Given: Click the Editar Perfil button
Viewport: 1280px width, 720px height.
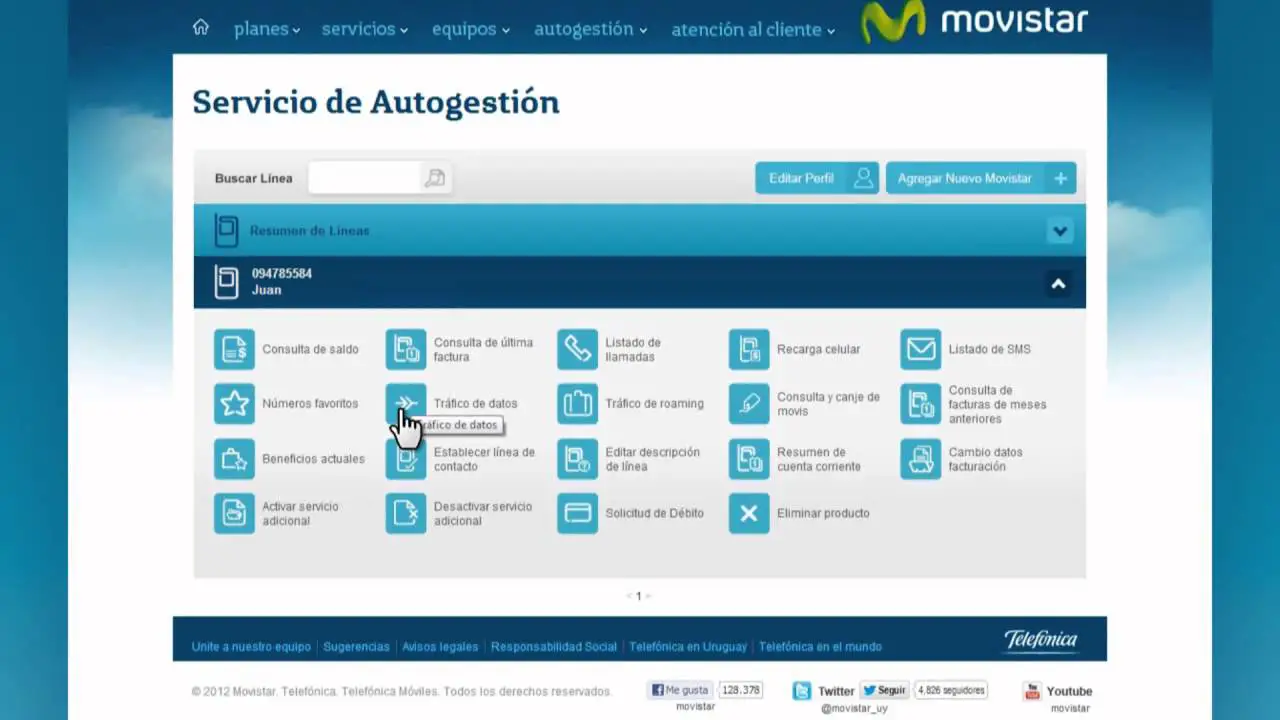Looking at the screenshot, I should [817, 178].
